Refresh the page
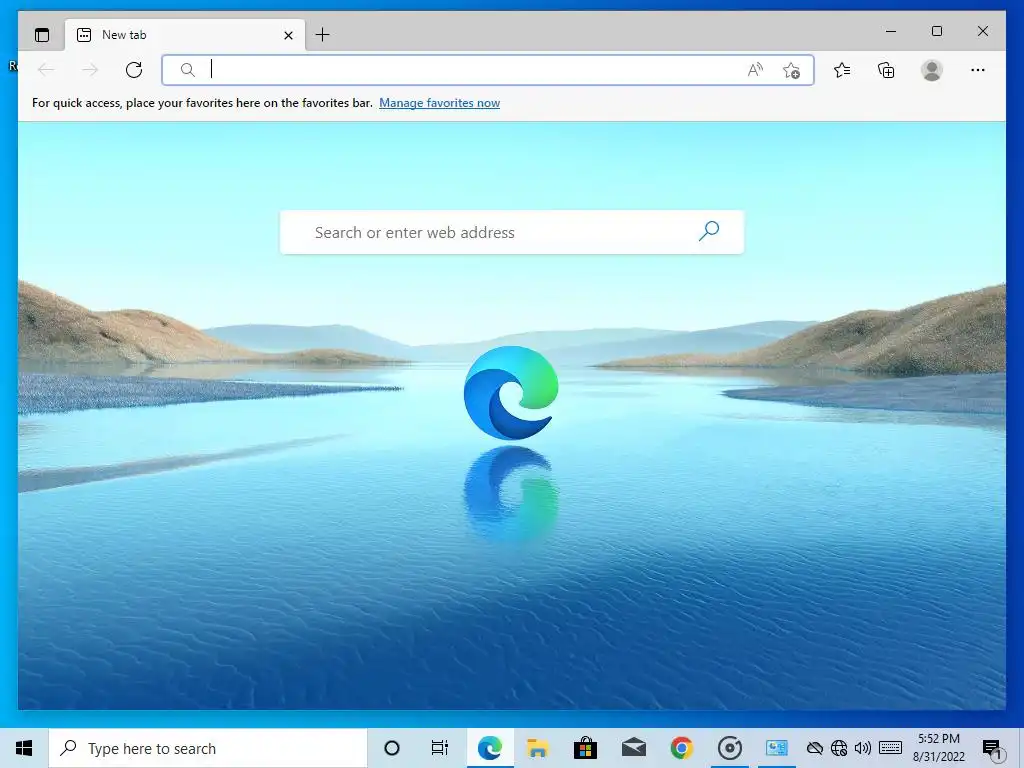The image size is (1024, 768). (134, 70)
